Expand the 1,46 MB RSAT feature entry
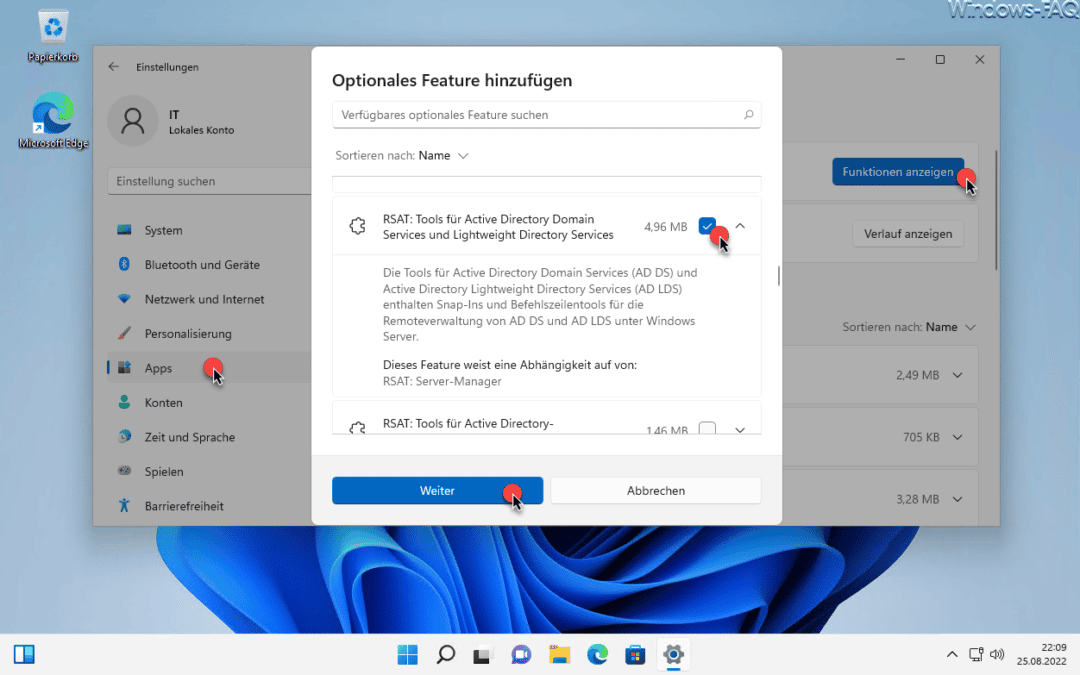Screen dimensions: 1080x675 pyautogui.click(x=740, y=429)
